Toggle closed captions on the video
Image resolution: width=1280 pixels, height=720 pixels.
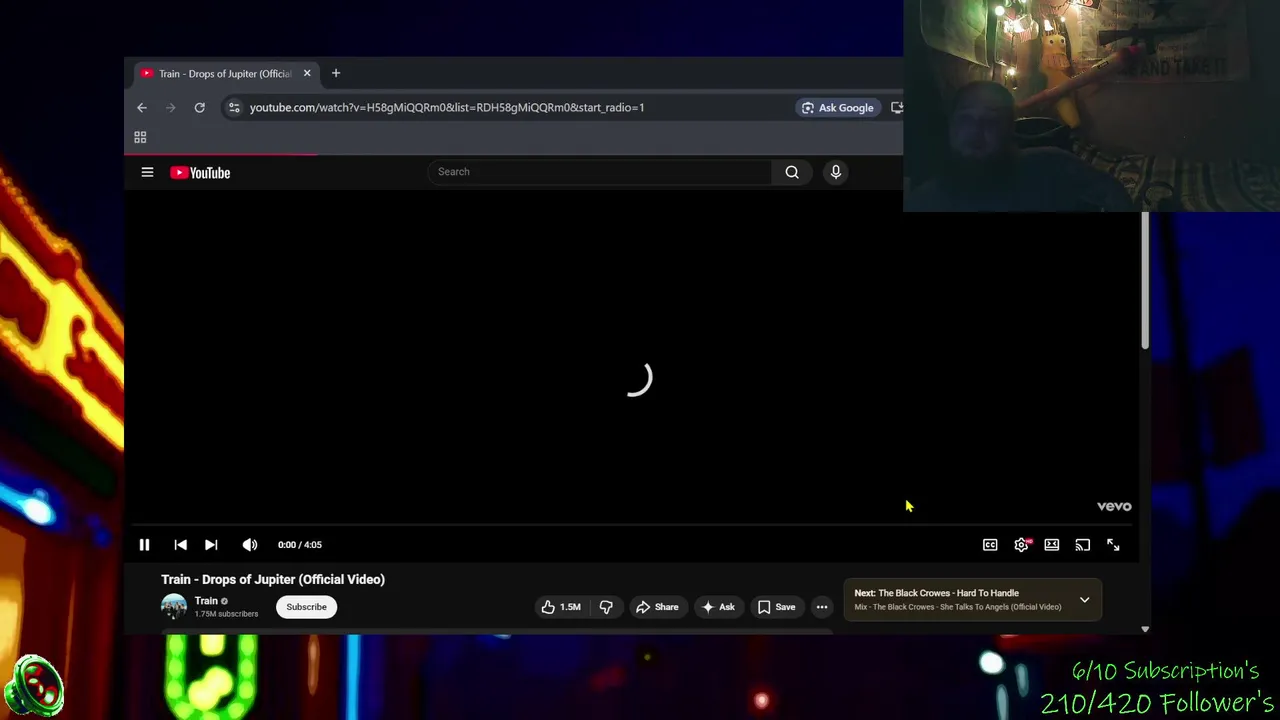[990, 545]
